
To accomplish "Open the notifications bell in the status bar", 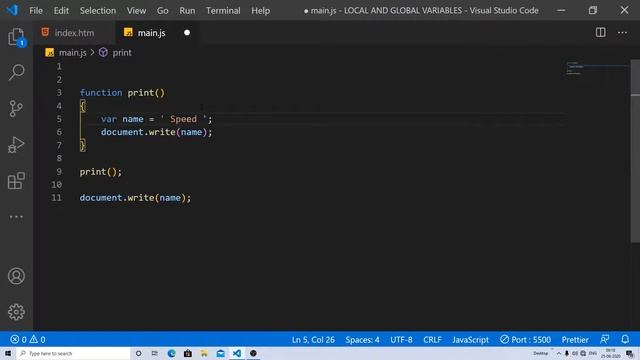I will pyautogui.click(x=625, y=339).
